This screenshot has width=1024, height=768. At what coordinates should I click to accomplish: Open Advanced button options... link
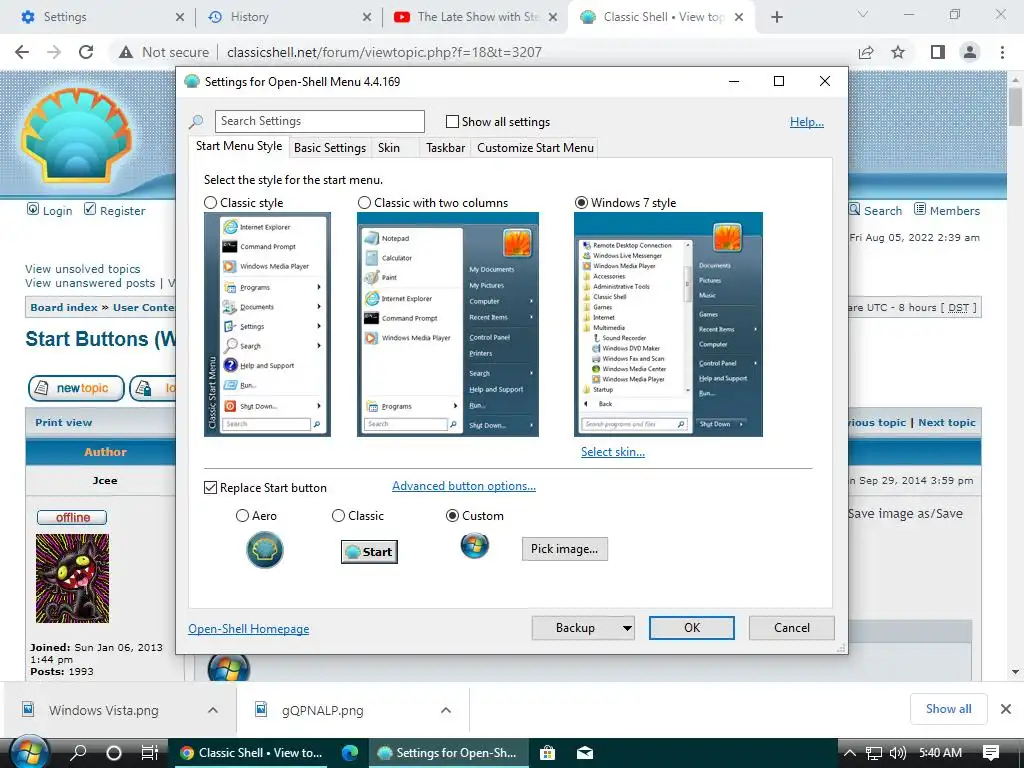click(464, 486)
